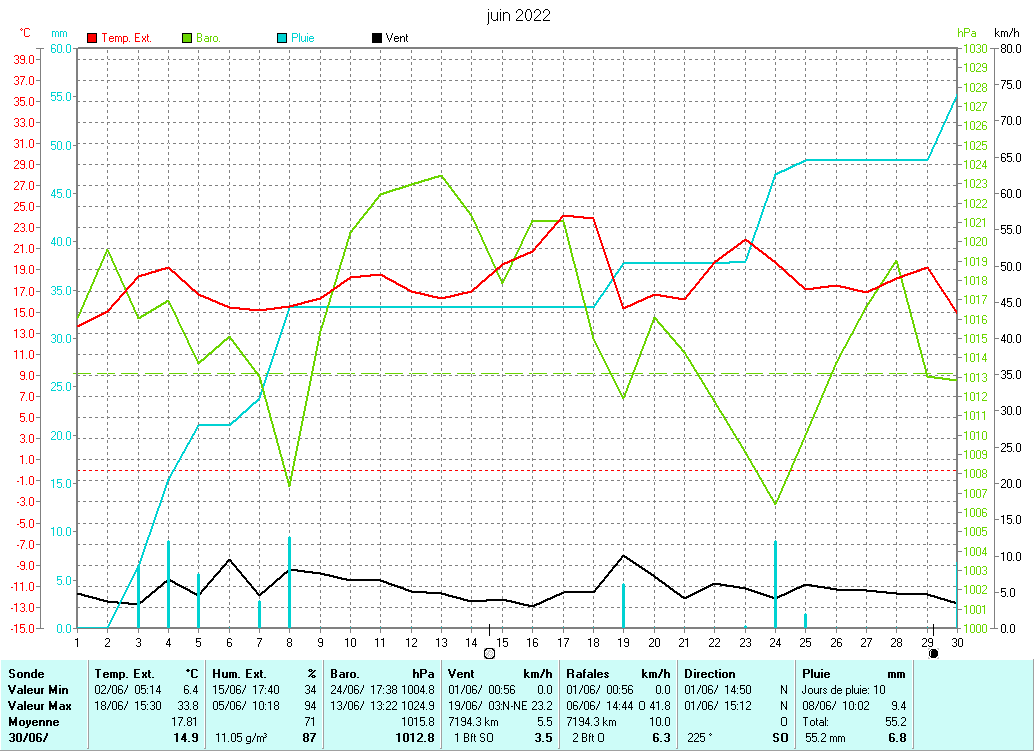This screenshot has width=1034, height=751.
Task: Click the Valeur Max row label
Action: (39, 706)
